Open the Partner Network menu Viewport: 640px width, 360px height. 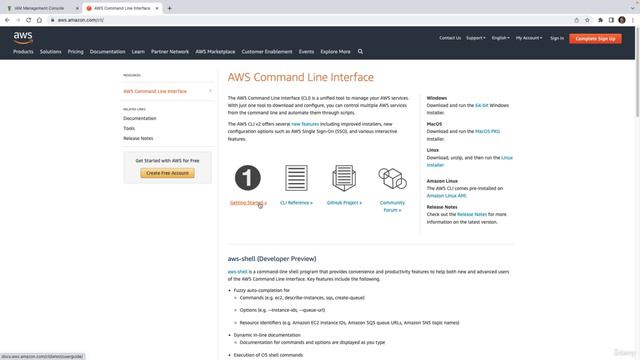[170, 52]
